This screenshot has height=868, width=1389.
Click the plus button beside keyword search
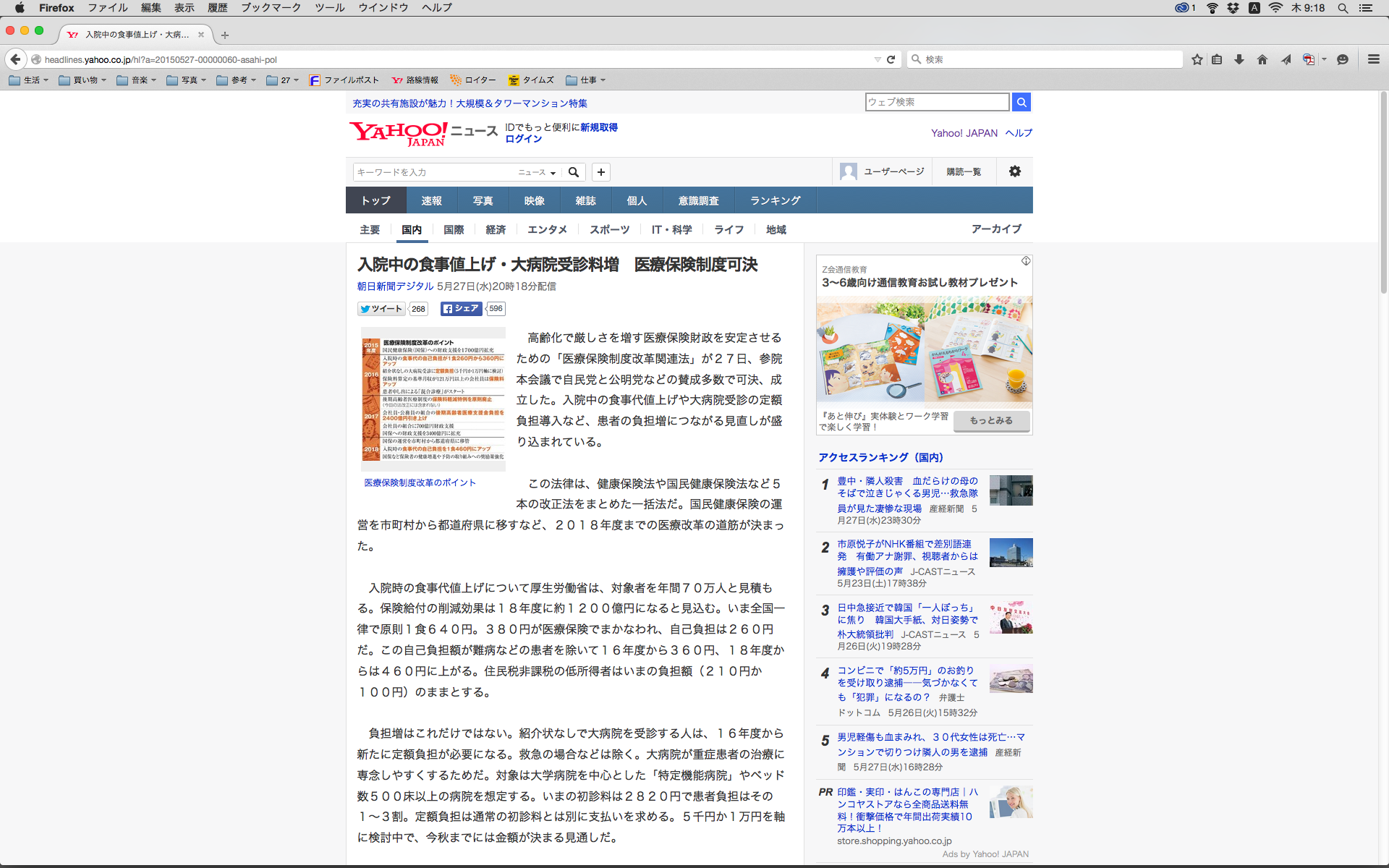pyautogui.click(x=601, y=172)
